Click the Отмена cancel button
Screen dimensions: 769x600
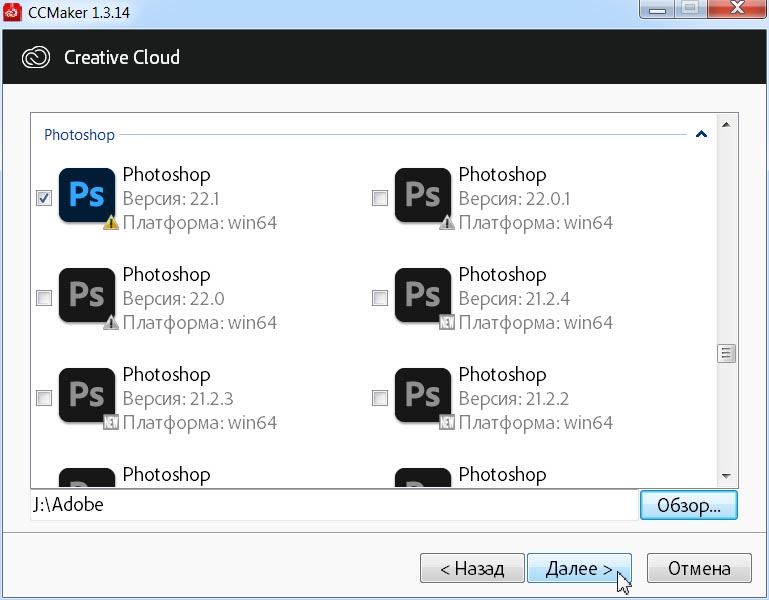(x=699, y=568)
